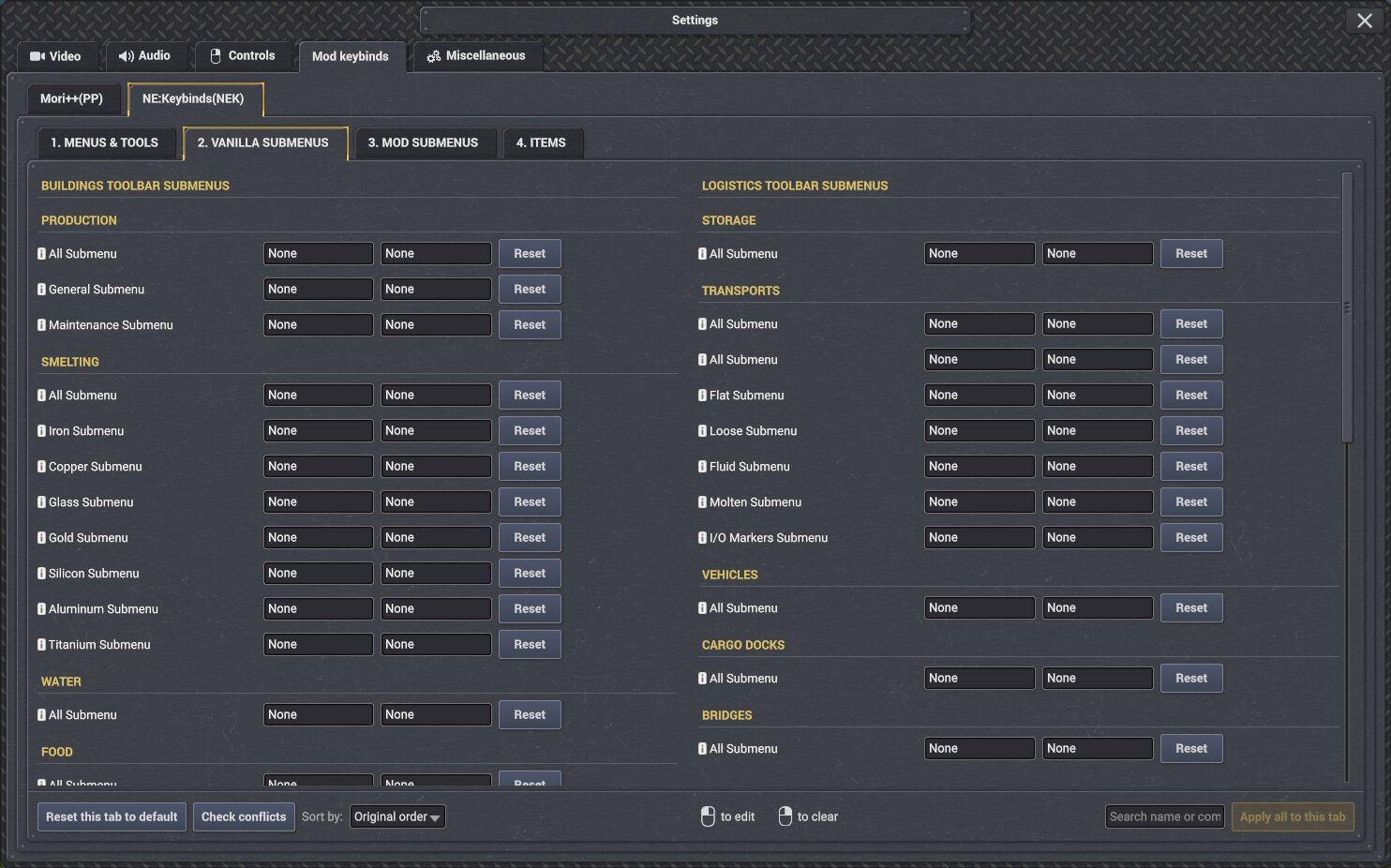The height and width of the screenshot is (868, 1391).
Task: Click info icon beside I/O Markers Submenu
Action: click(702, 538)
